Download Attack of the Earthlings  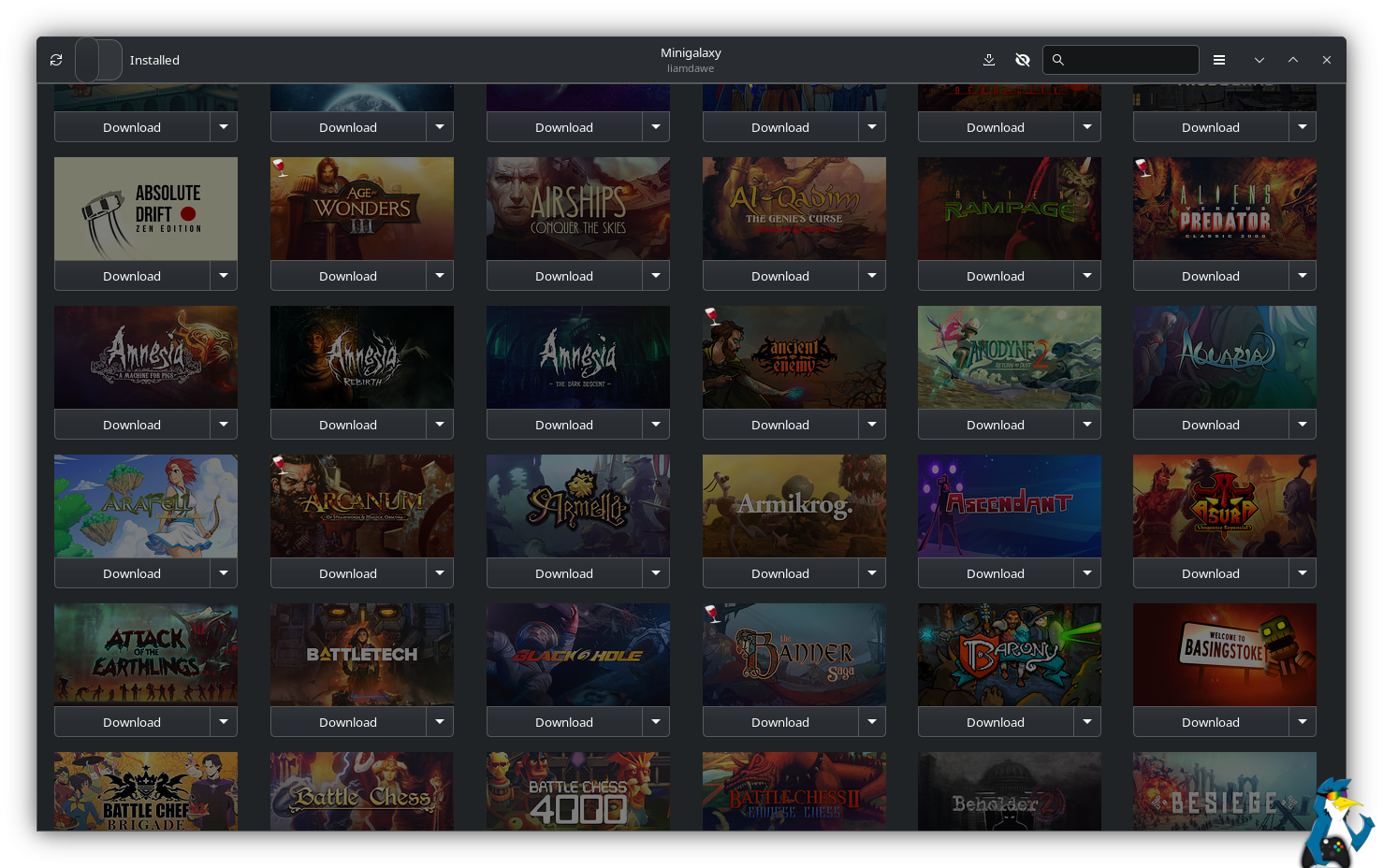coord(132,722)
